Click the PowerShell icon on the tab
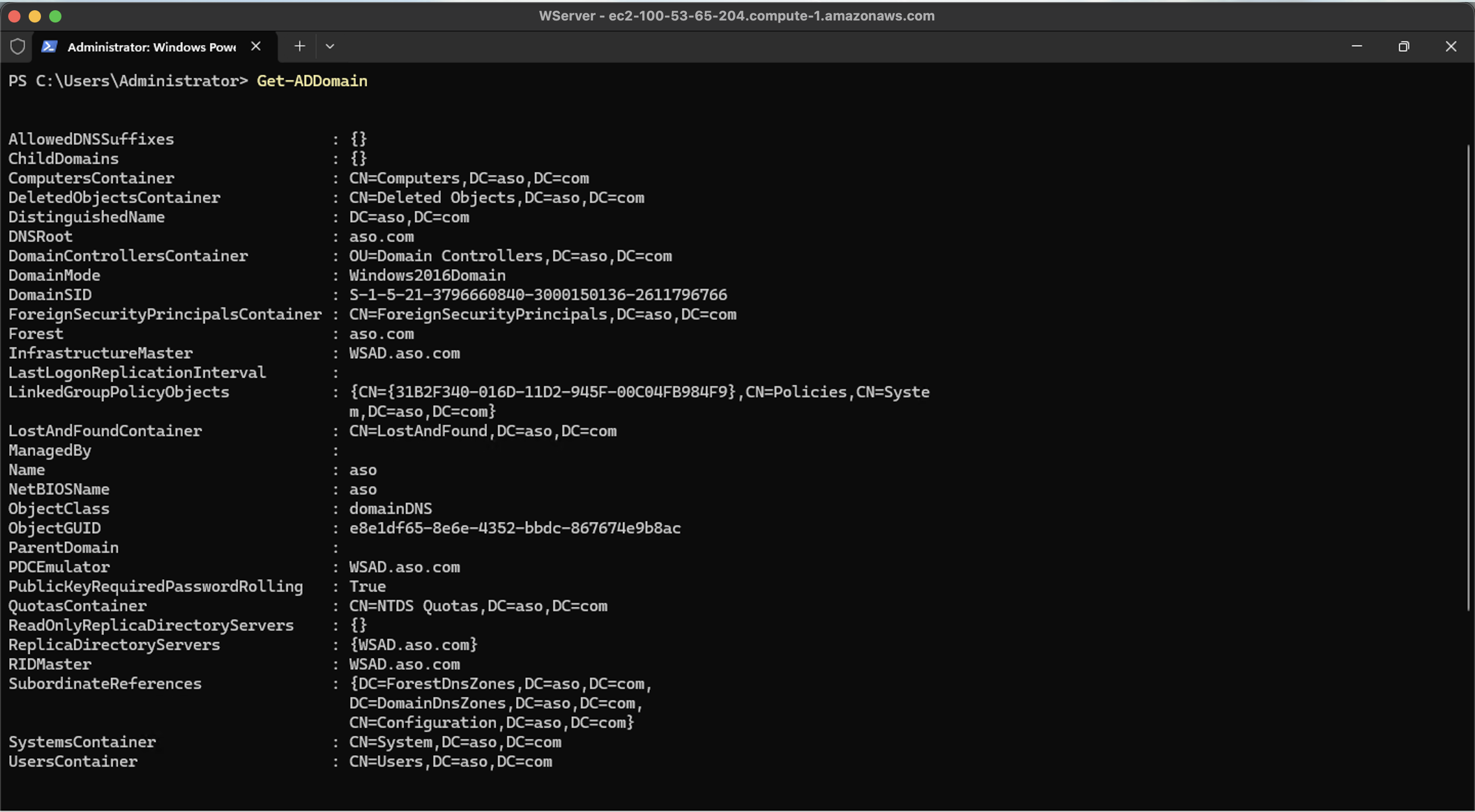The height and width of the screenshot is (812, 1475). pyautogui.click(x=49, y=47)
